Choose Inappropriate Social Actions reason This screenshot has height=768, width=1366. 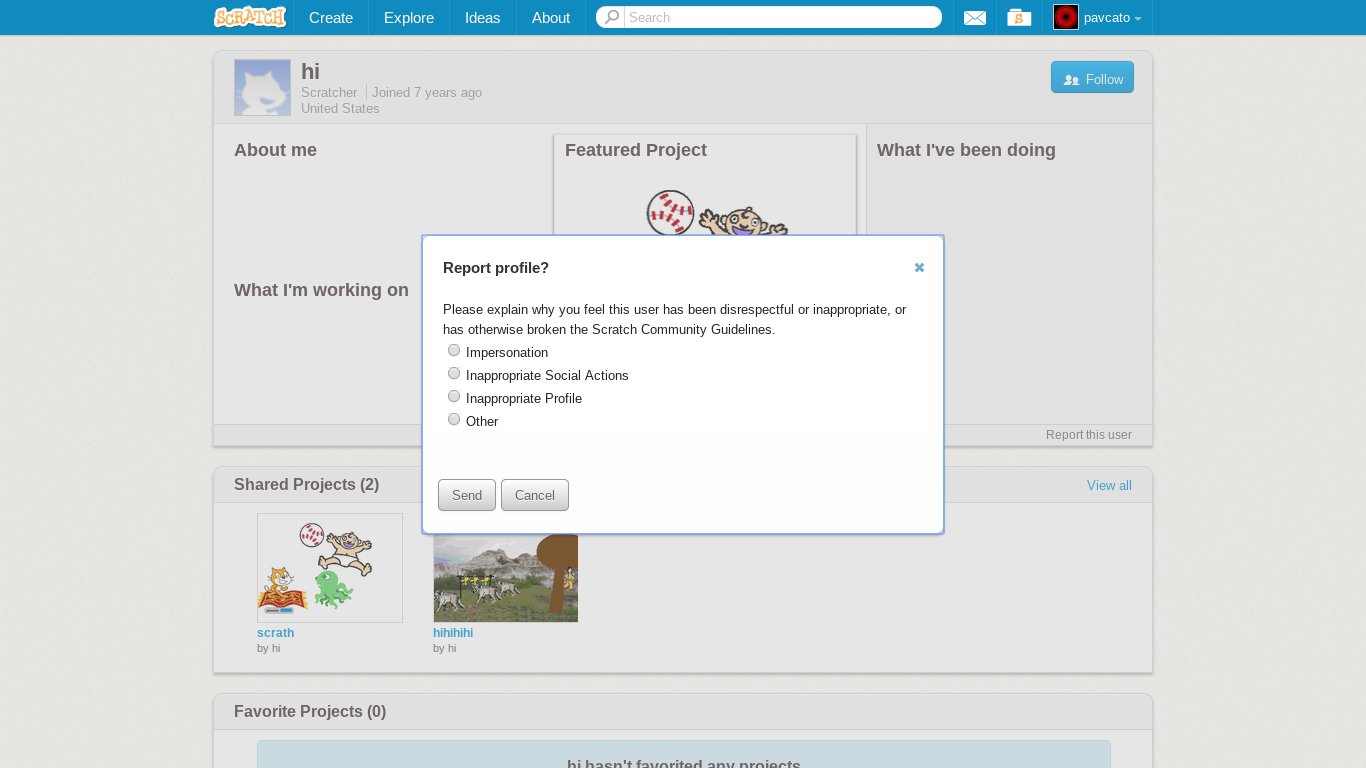[x=454, y=374]
